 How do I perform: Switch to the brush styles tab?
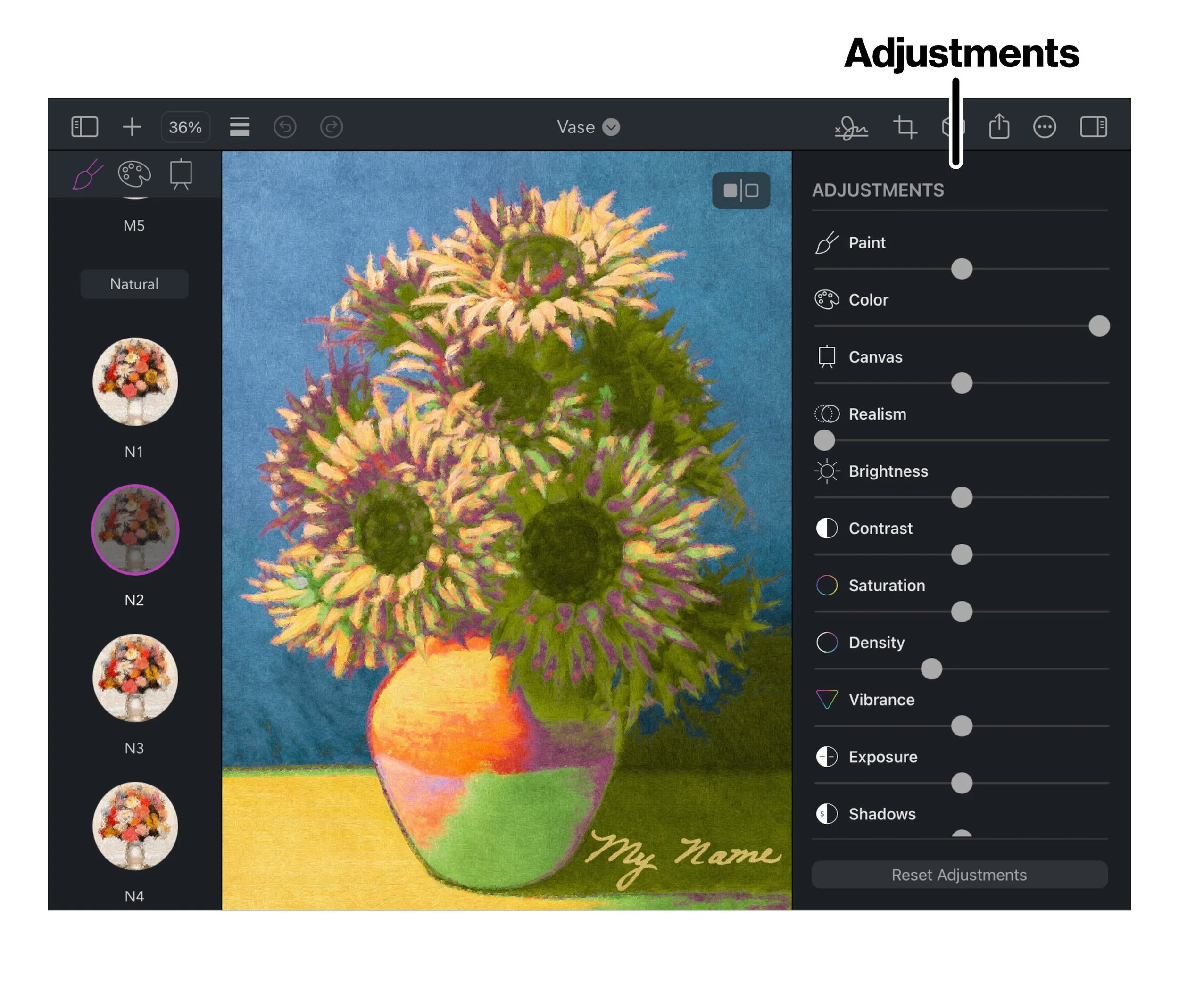88,174
